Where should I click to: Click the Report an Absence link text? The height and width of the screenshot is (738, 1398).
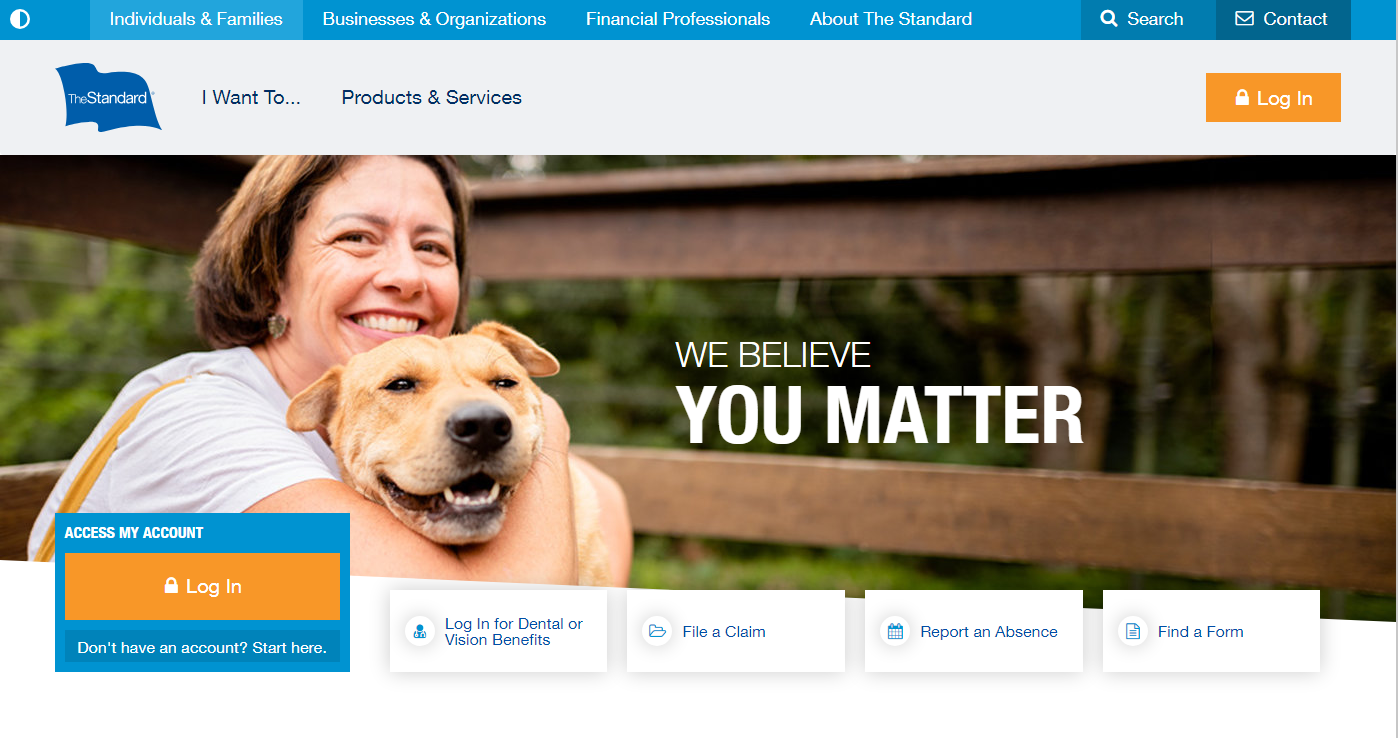coord(989,632)
